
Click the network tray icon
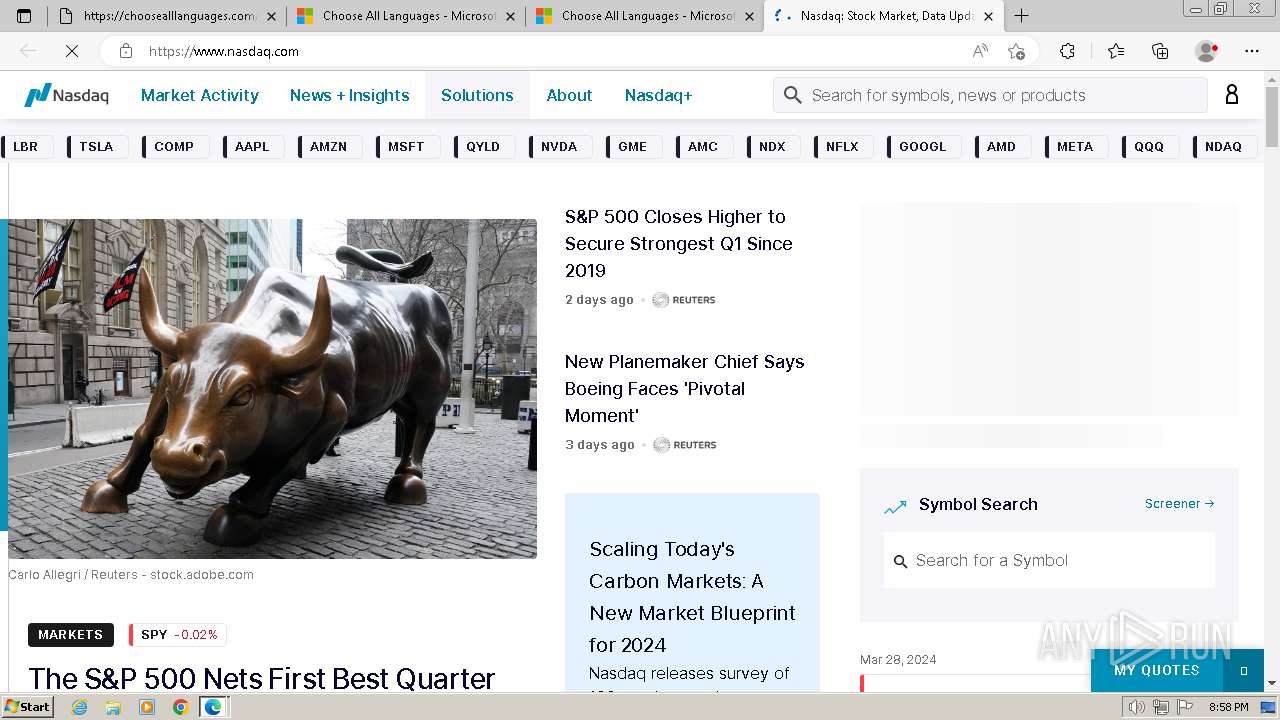click(1161, 707)
